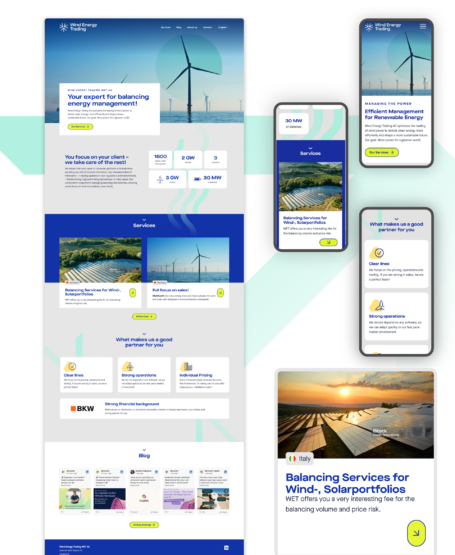Click the chevron above the desktop Services heading
Image resolution: width=455 pixels, height=555 pixels.
pyautogui.click(x=144, y=220)
